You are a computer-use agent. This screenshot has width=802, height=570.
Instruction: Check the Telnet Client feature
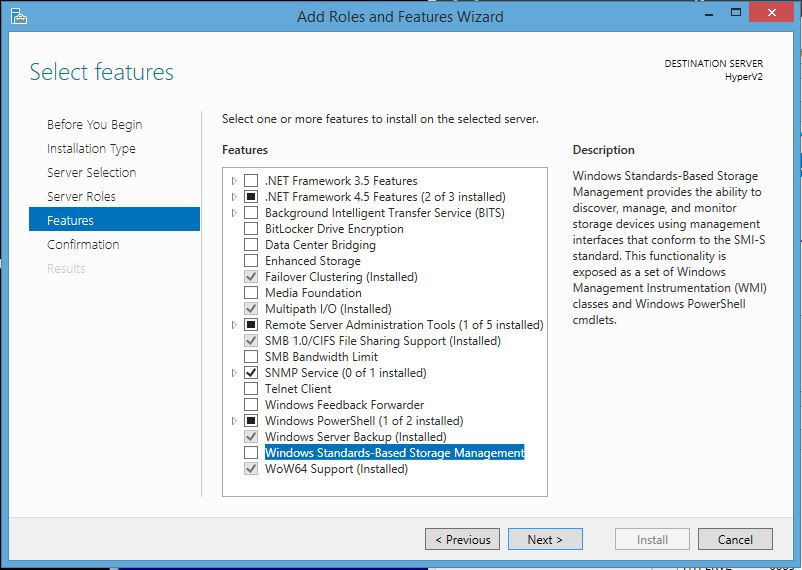(251, 389)
